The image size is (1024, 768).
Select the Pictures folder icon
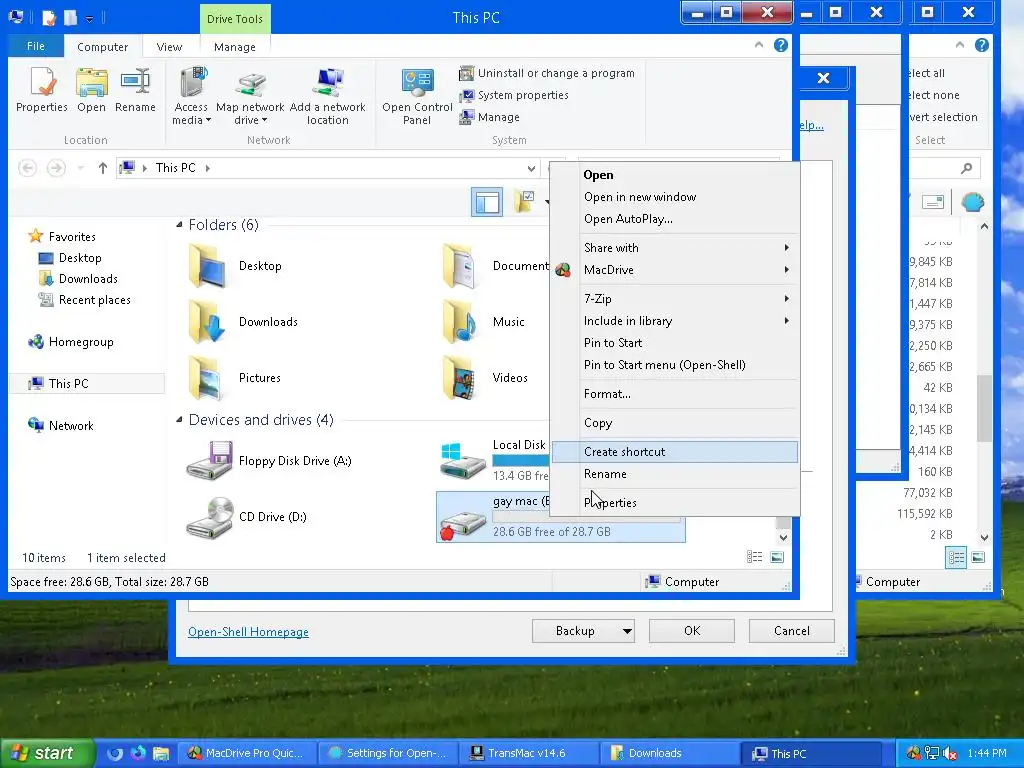(x=207, y=377)
